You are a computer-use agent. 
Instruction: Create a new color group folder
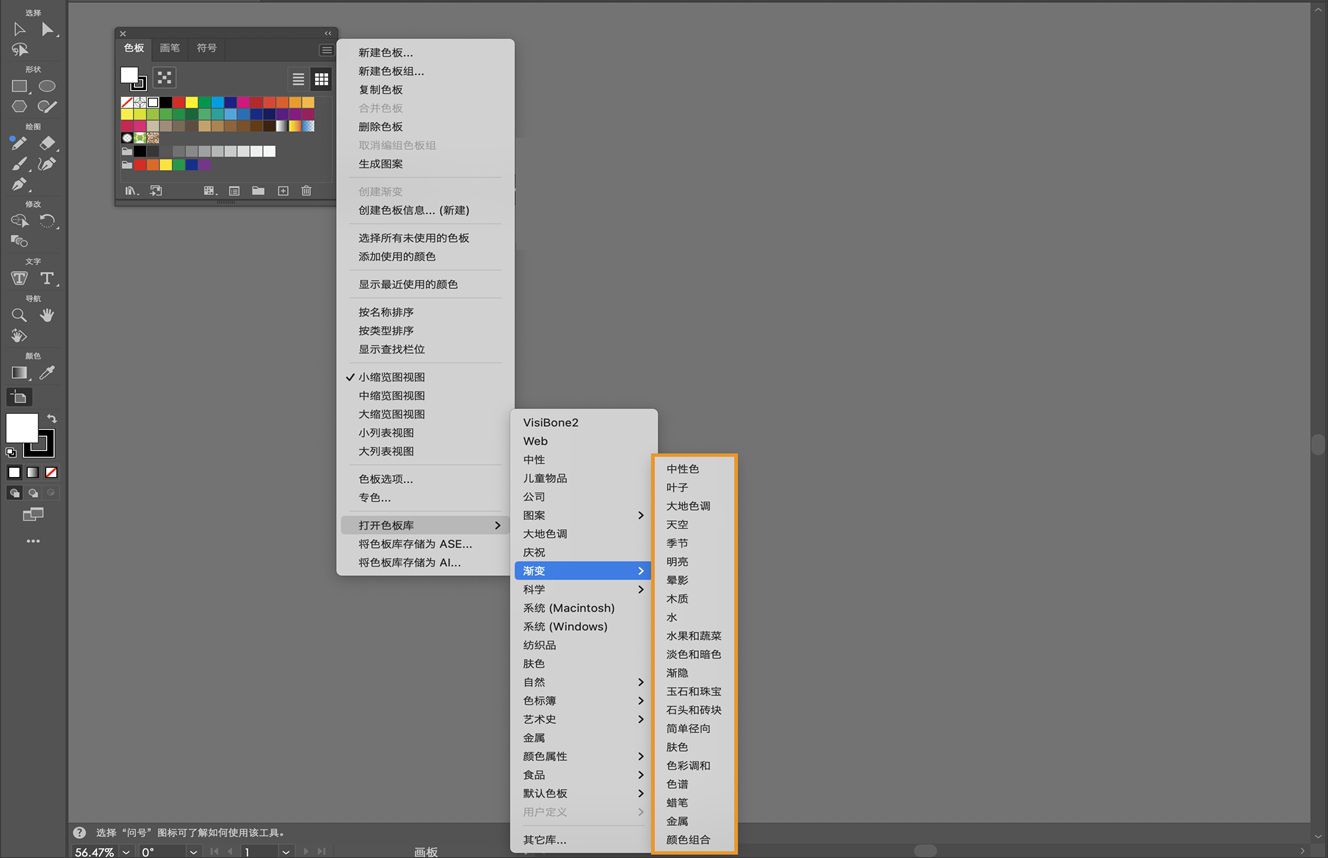pyautogui.click(x=258, y=190)
